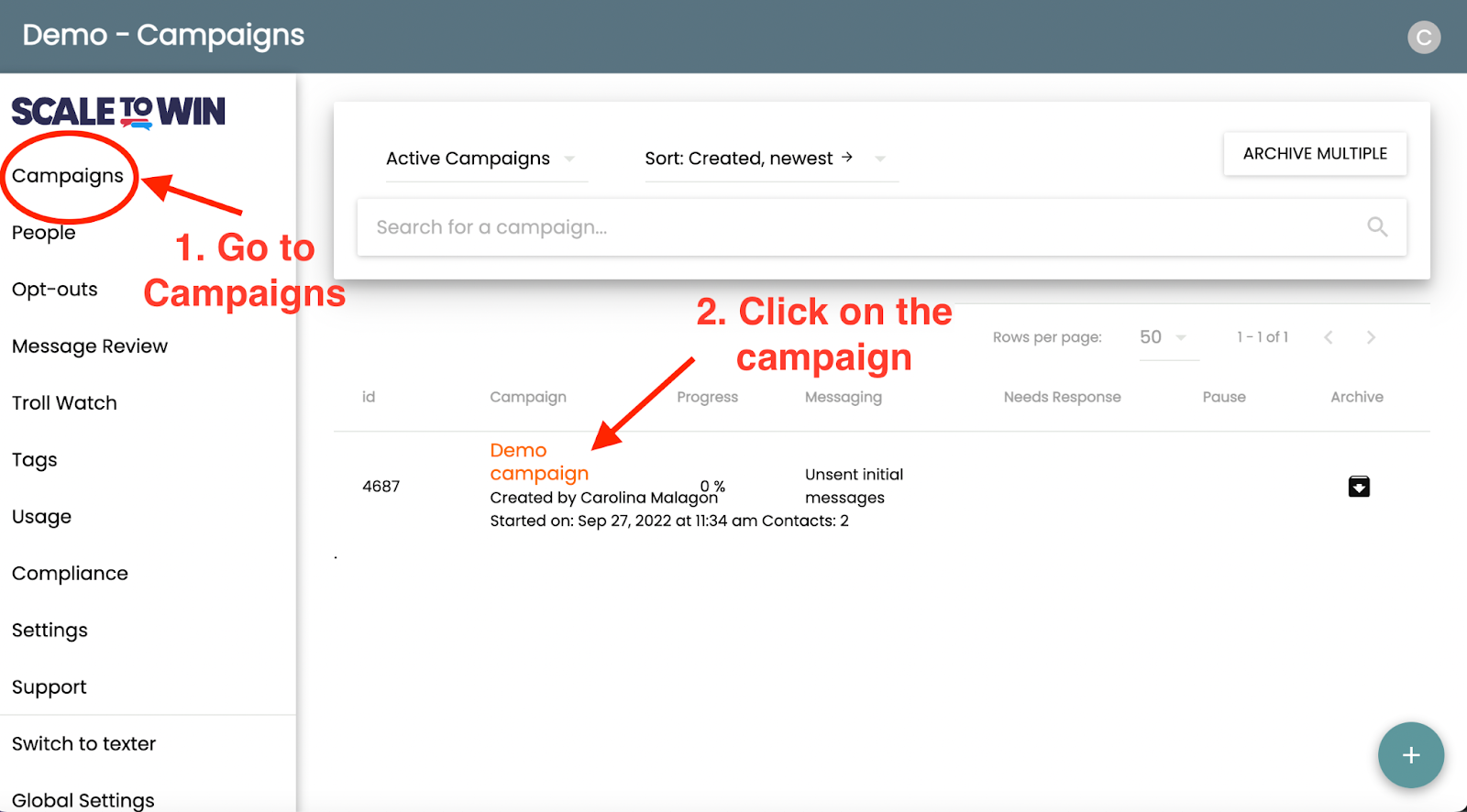This screenshot has width=1467, height=812.
Task: Focus the 'Search for a campaign...' field
Action: pyautogui.click(x=881, y=227)
